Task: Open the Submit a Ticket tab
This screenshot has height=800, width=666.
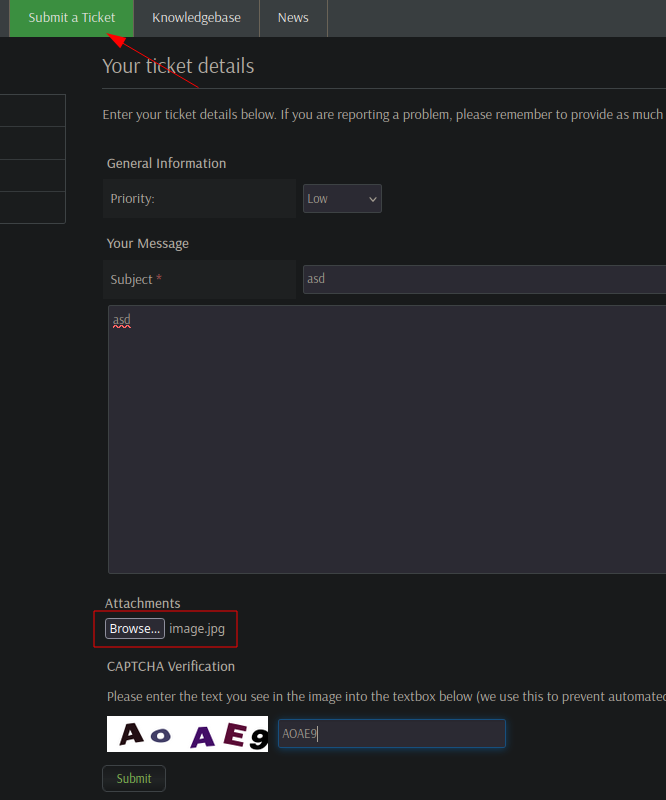Action: point(71,18)
